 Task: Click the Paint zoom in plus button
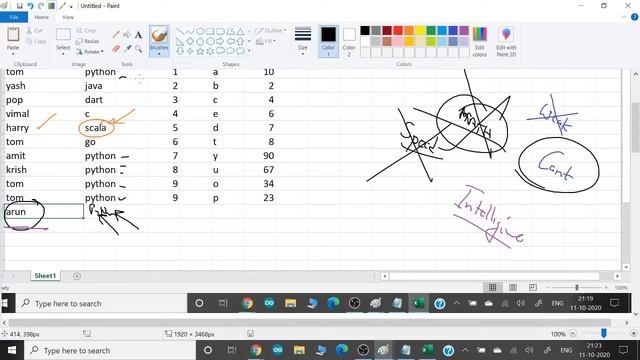pos(634,333)
